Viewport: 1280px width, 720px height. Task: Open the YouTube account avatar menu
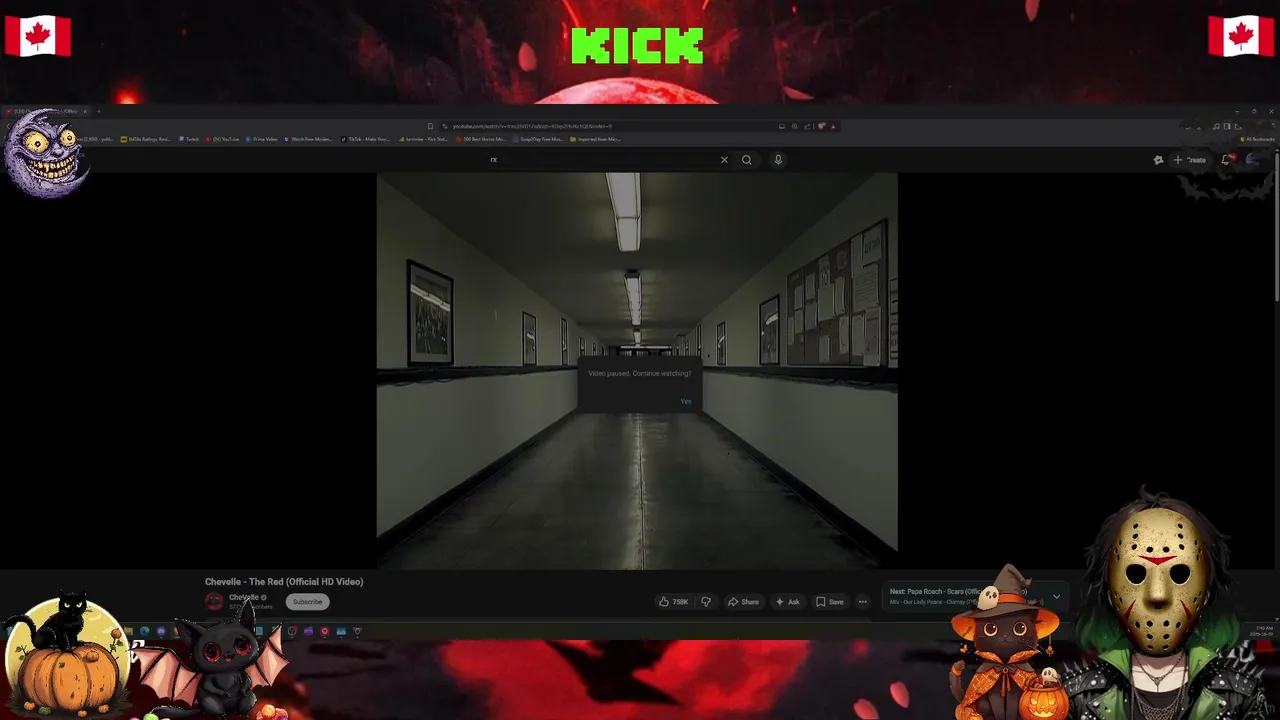1253,160
